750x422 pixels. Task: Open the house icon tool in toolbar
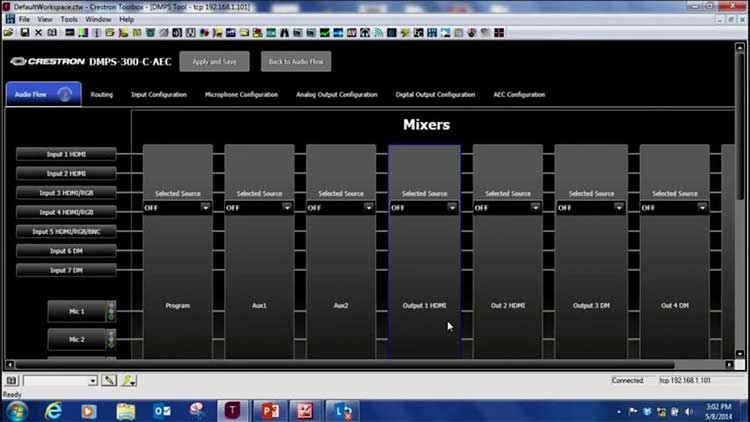365,33
